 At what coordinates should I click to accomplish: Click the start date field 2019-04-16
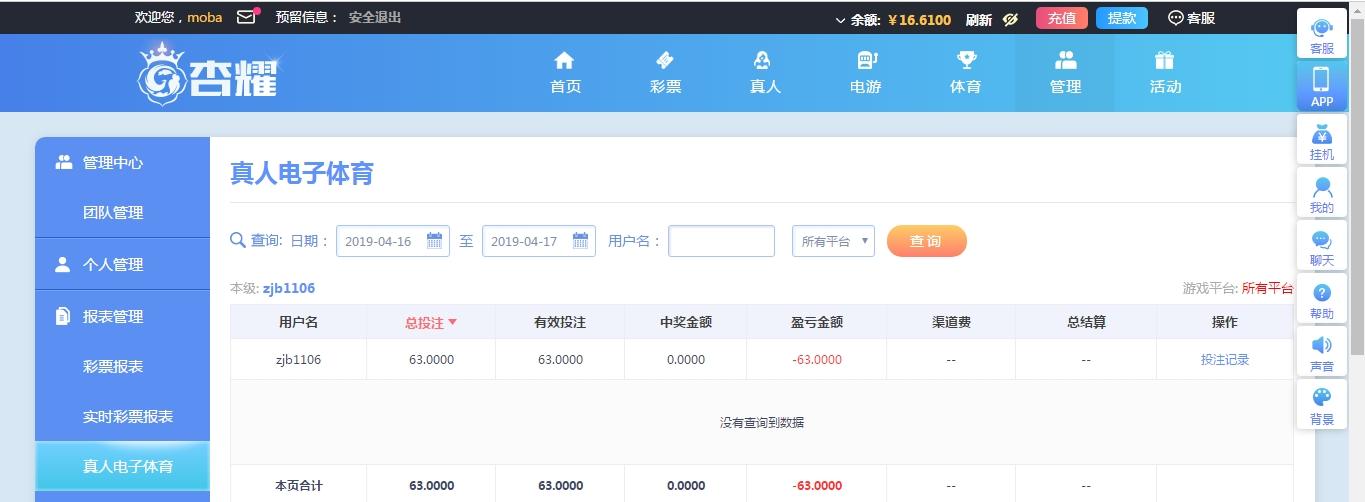click(392, 241)
